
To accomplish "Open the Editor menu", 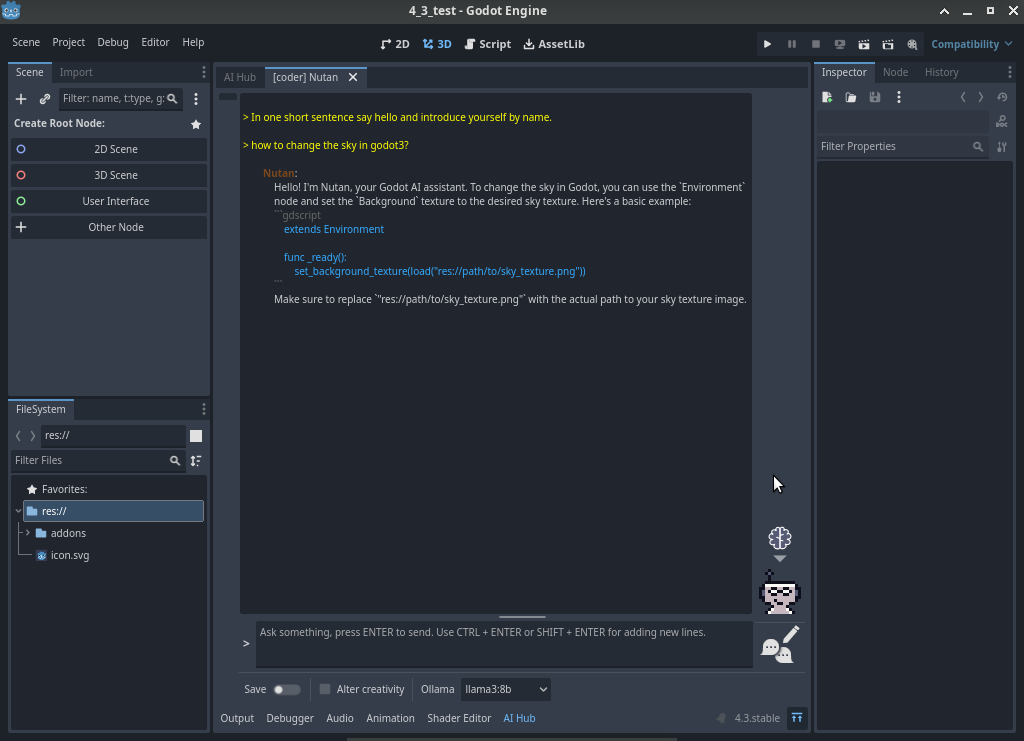I will coord(155,42).
